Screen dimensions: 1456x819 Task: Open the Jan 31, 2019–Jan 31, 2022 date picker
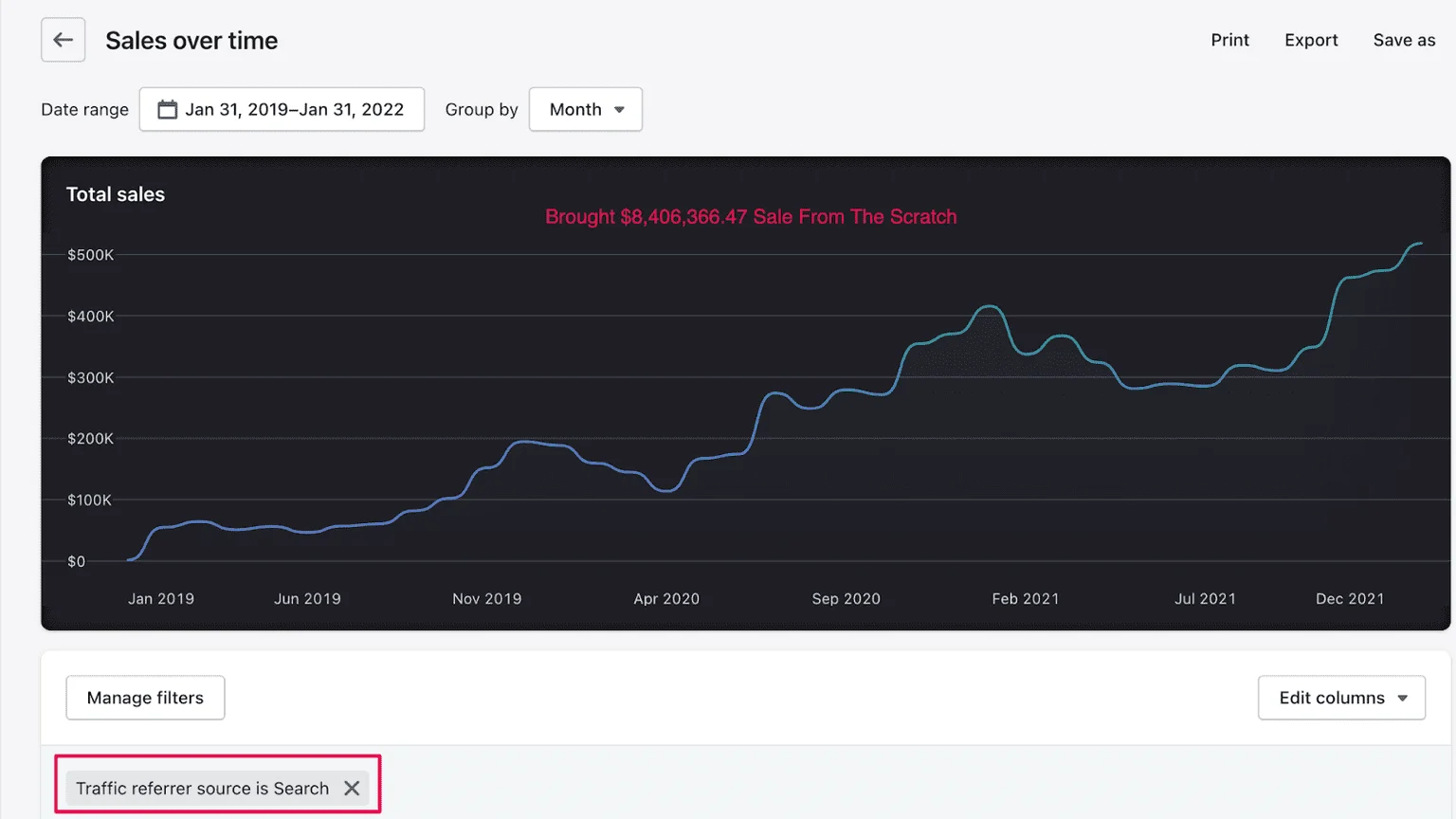tap(294, 110)
